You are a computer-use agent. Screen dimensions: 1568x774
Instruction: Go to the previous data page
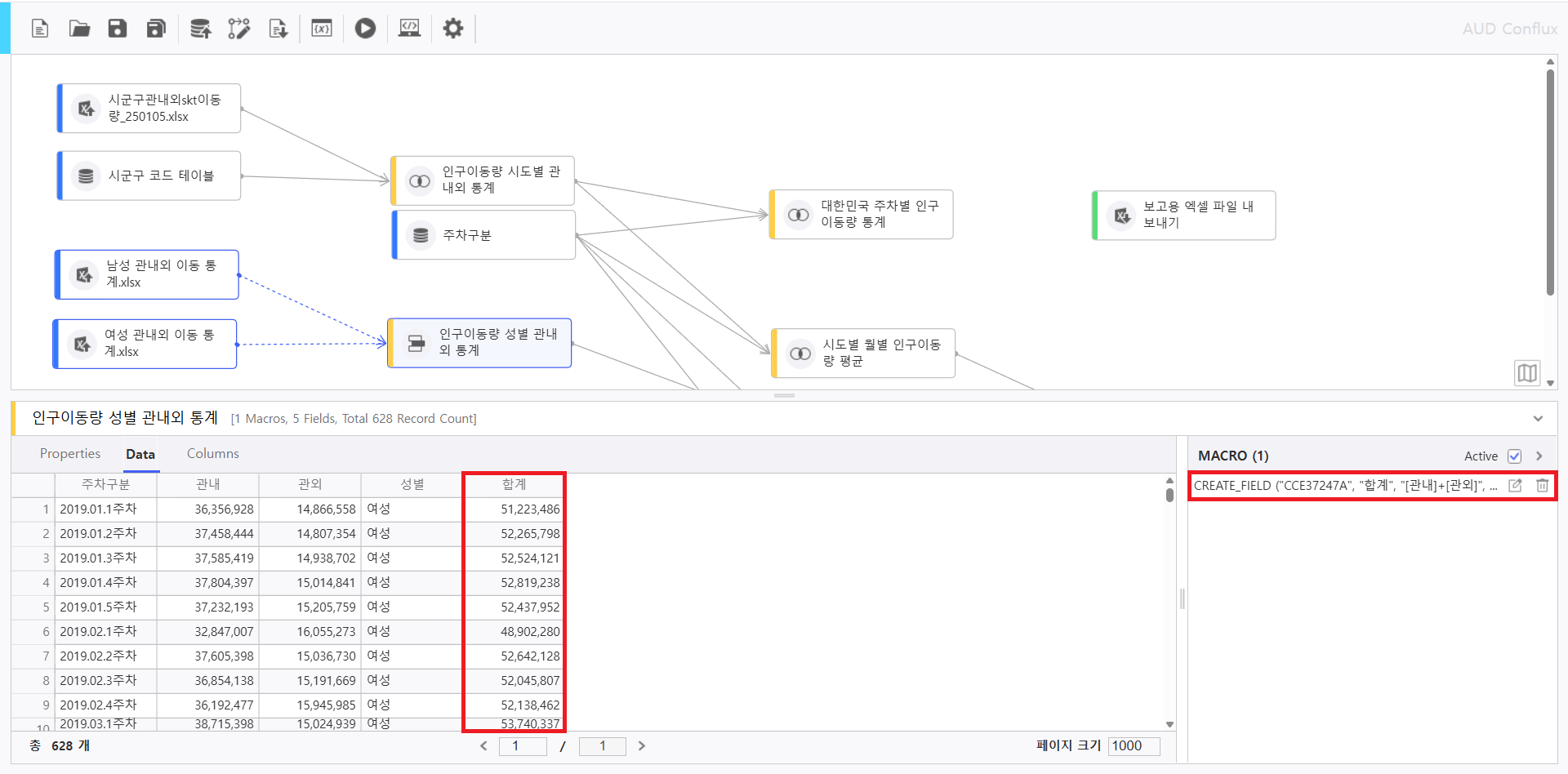click(483, 745)
